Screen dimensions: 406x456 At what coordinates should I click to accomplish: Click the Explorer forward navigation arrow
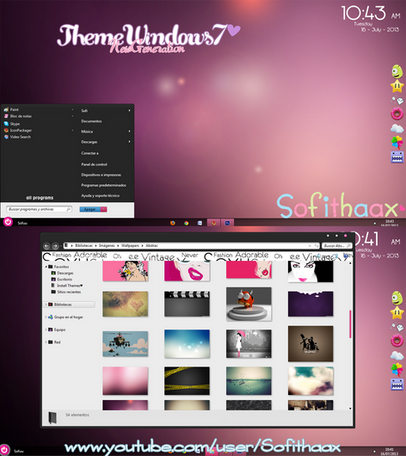tap(55, 246)
